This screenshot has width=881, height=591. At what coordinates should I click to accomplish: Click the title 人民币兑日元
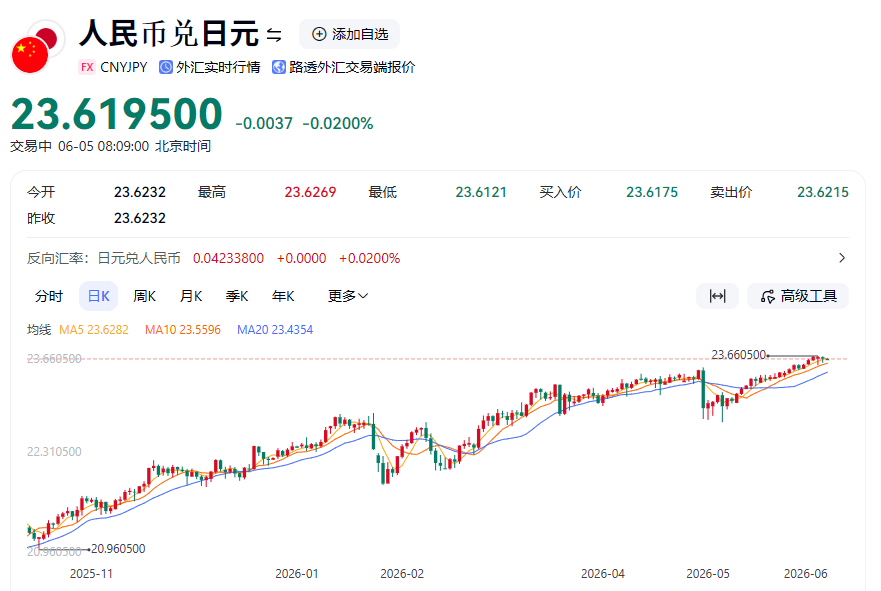tap(169, 34)
